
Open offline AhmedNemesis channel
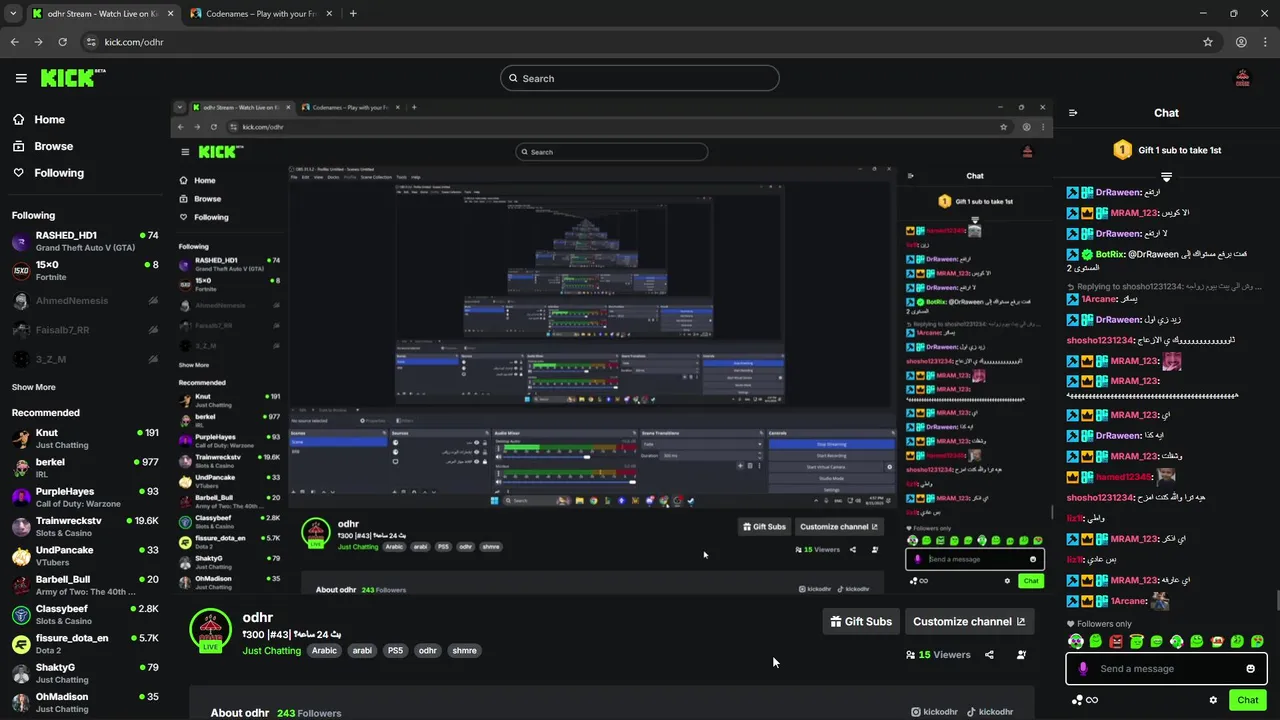click(x=85, y=300)
